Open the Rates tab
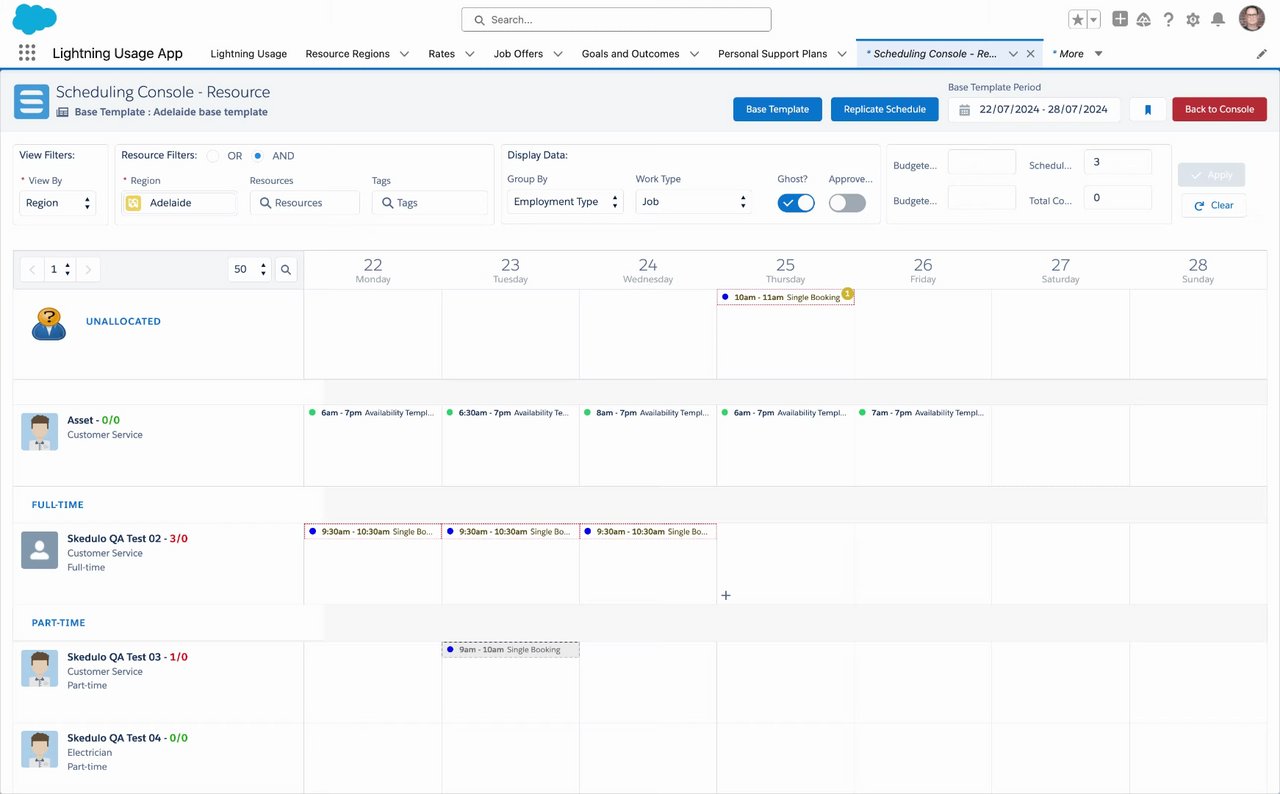The width and height of the screenshot is (1280, 794). point(441,54)
